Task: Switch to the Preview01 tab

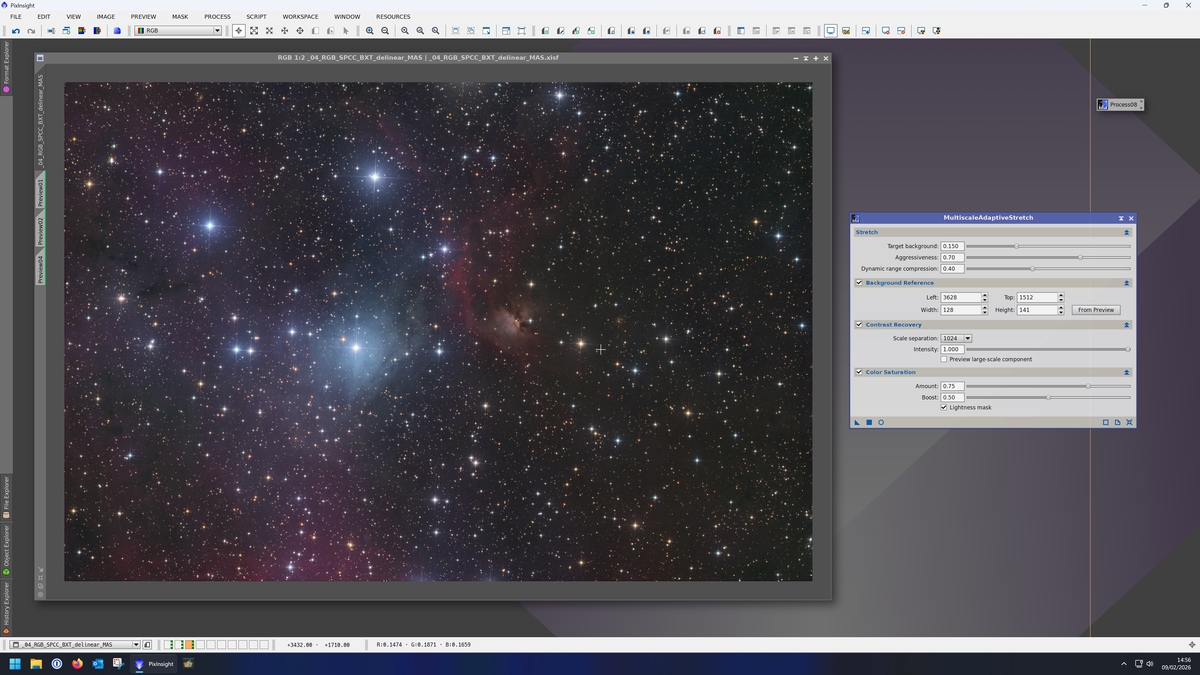Action: 41,191
